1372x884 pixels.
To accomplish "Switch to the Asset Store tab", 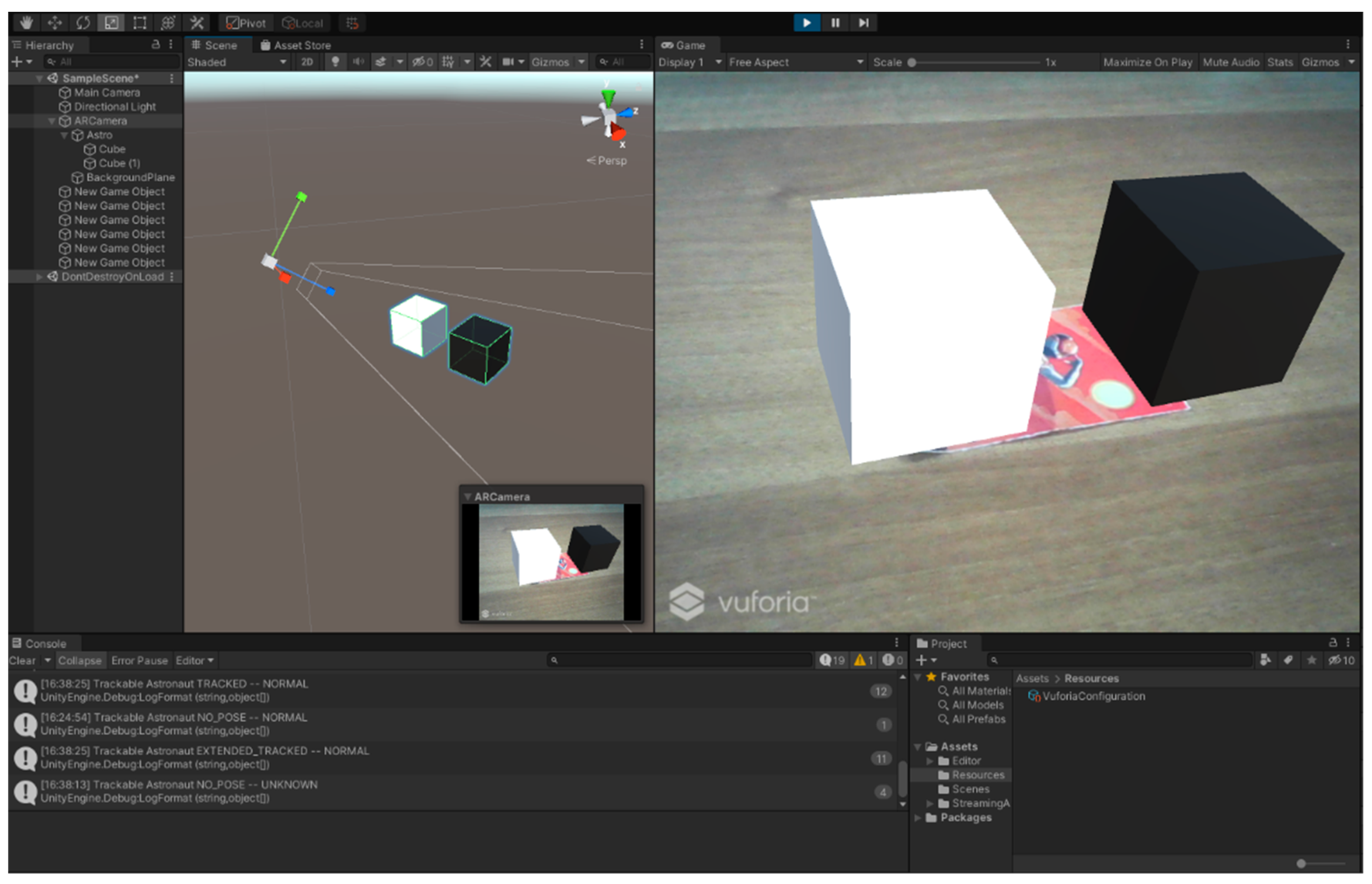I will click(x=296, y=45).
